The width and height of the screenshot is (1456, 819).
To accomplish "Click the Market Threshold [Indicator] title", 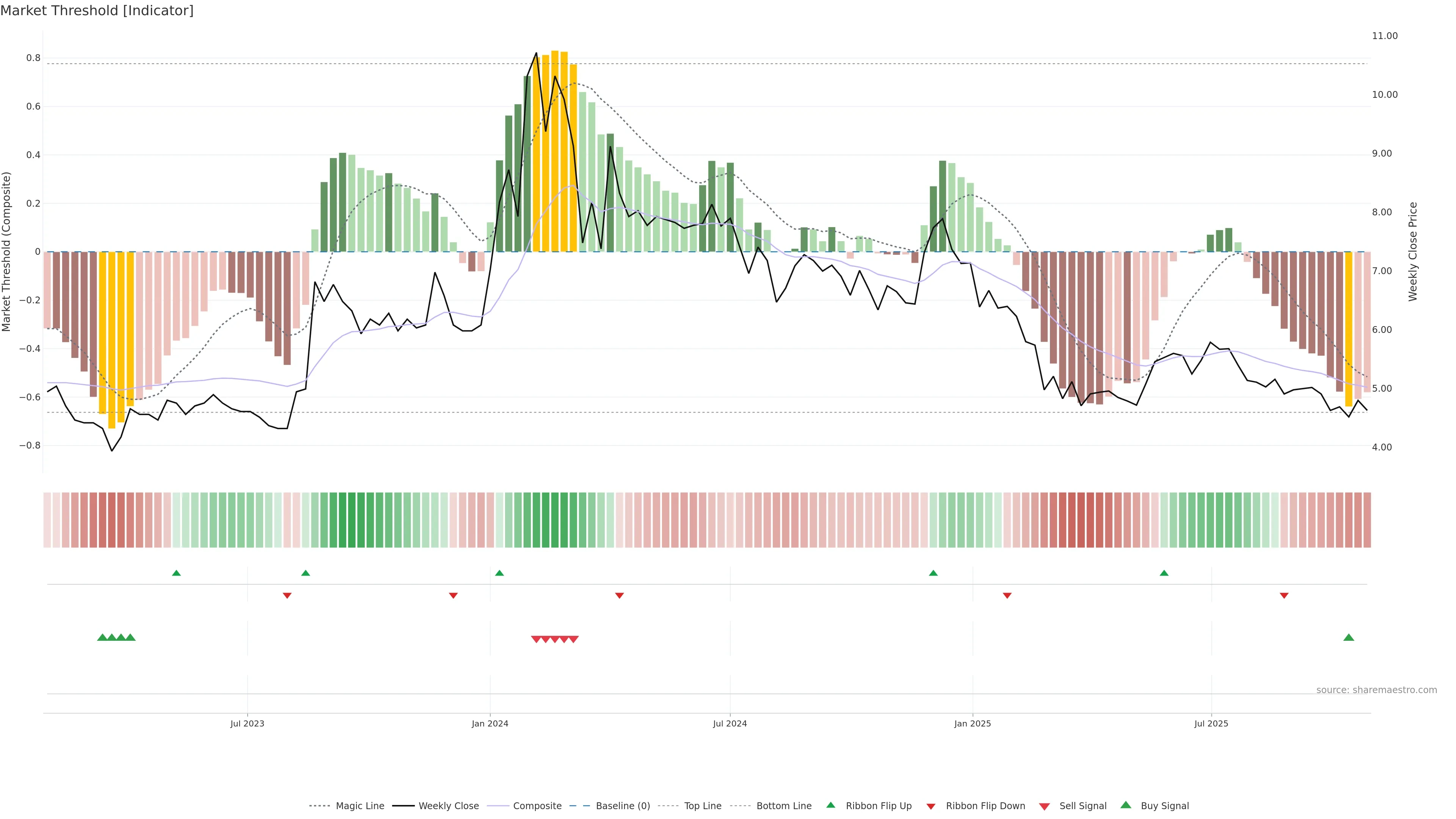I will click(97, 11).
